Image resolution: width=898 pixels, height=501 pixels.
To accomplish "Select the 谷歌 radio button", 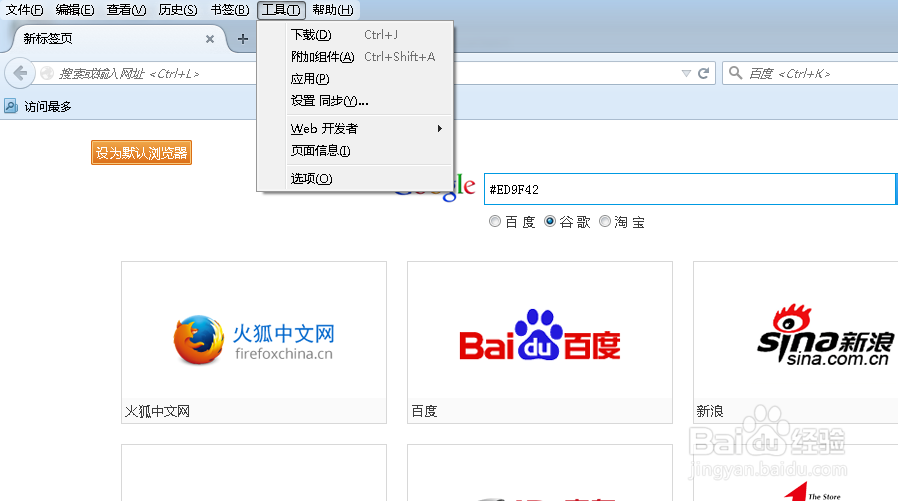I will point(550,221).
